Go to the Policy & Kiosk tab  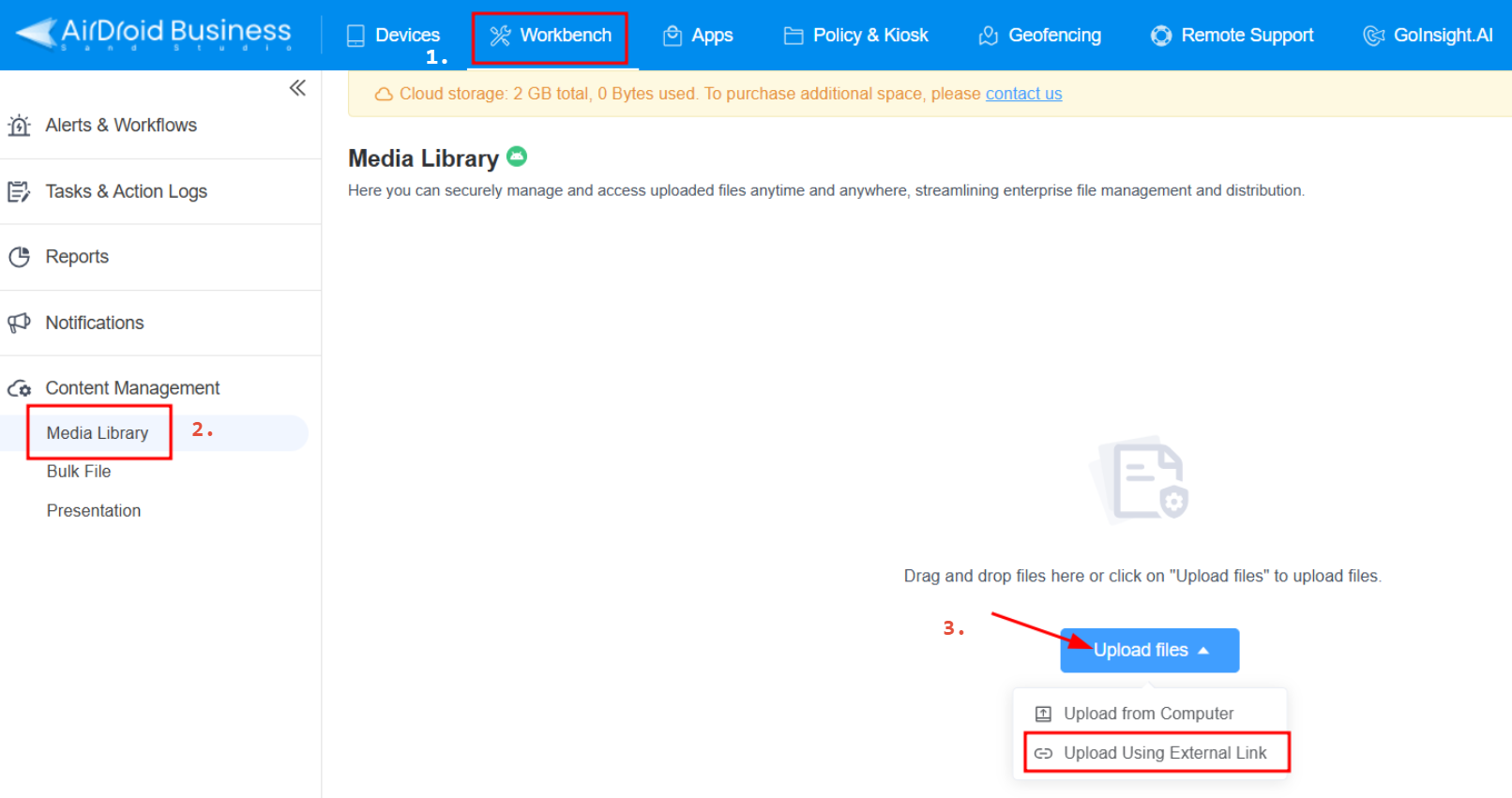tap(855, 36)
